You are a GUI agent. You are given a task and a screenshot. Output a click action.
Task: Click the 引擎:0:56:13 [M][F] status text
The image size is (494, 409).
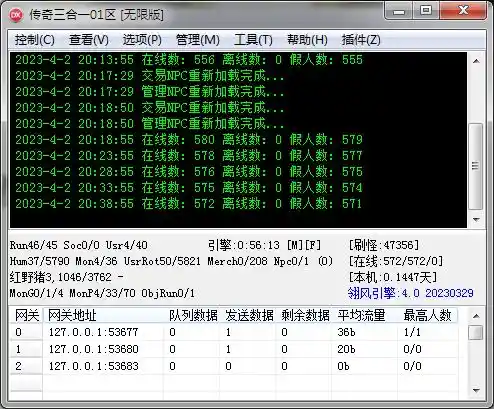tap(265, 245)
